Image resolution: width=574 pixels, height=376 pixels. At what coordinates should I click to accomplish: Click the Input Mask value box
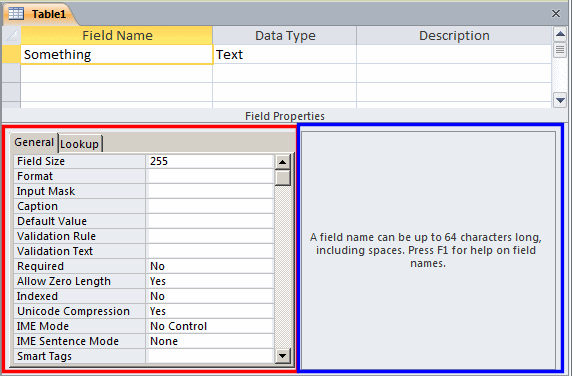[x=210, y=191]
